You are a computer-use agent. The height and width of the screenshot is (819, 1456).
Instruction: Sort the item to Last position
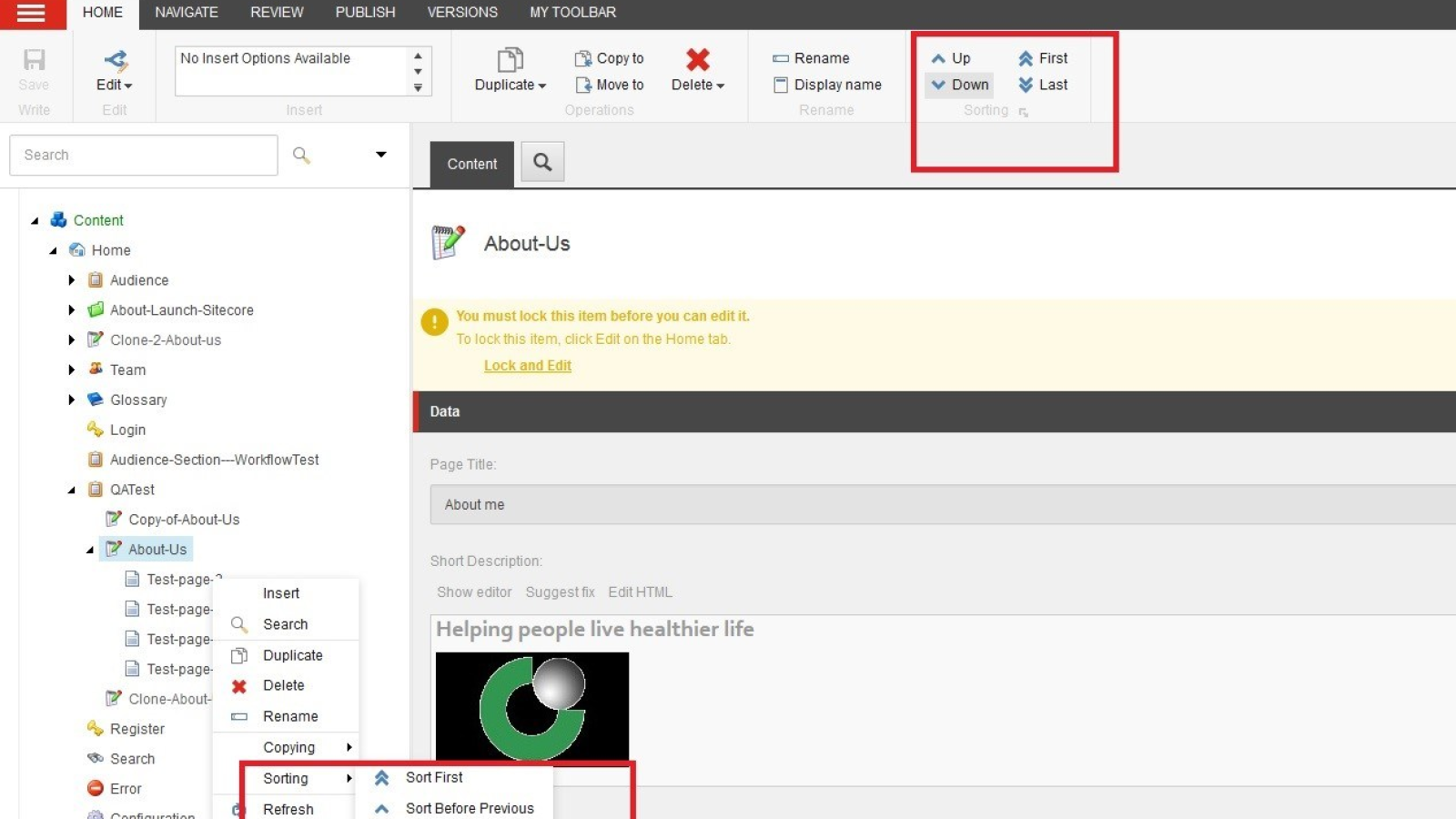click(x=1045, y=85)
